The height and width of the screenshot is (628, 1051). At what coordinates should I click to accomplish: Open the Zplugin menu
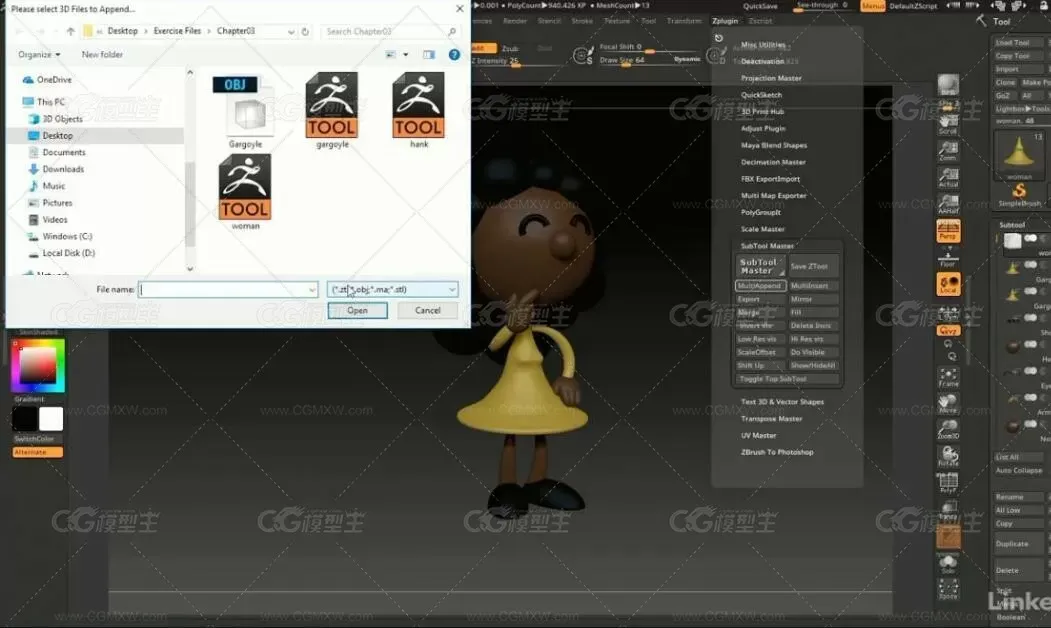tap(725, 21)
